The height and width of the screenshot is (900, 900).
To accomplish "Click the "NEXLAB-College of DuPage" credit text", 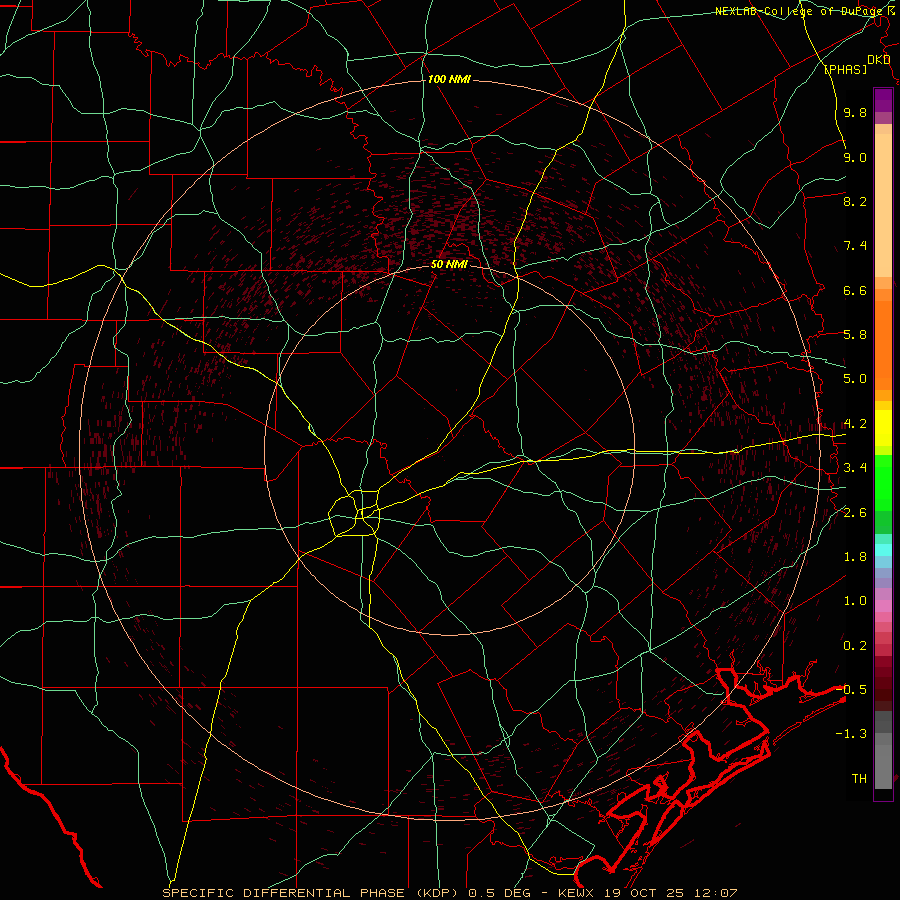I will click(801, 11).
